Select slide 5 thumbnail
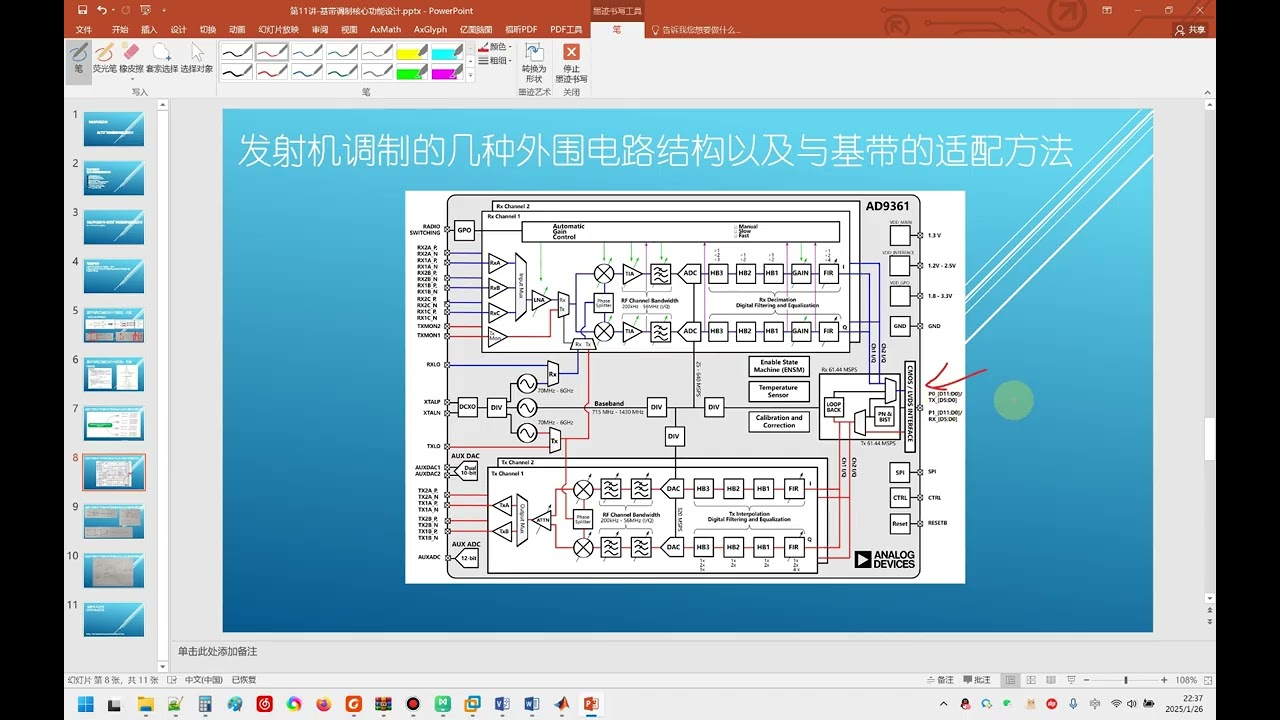Image resolution: width=1280 pixels, height=720 pixels. [x=113, y=325]
